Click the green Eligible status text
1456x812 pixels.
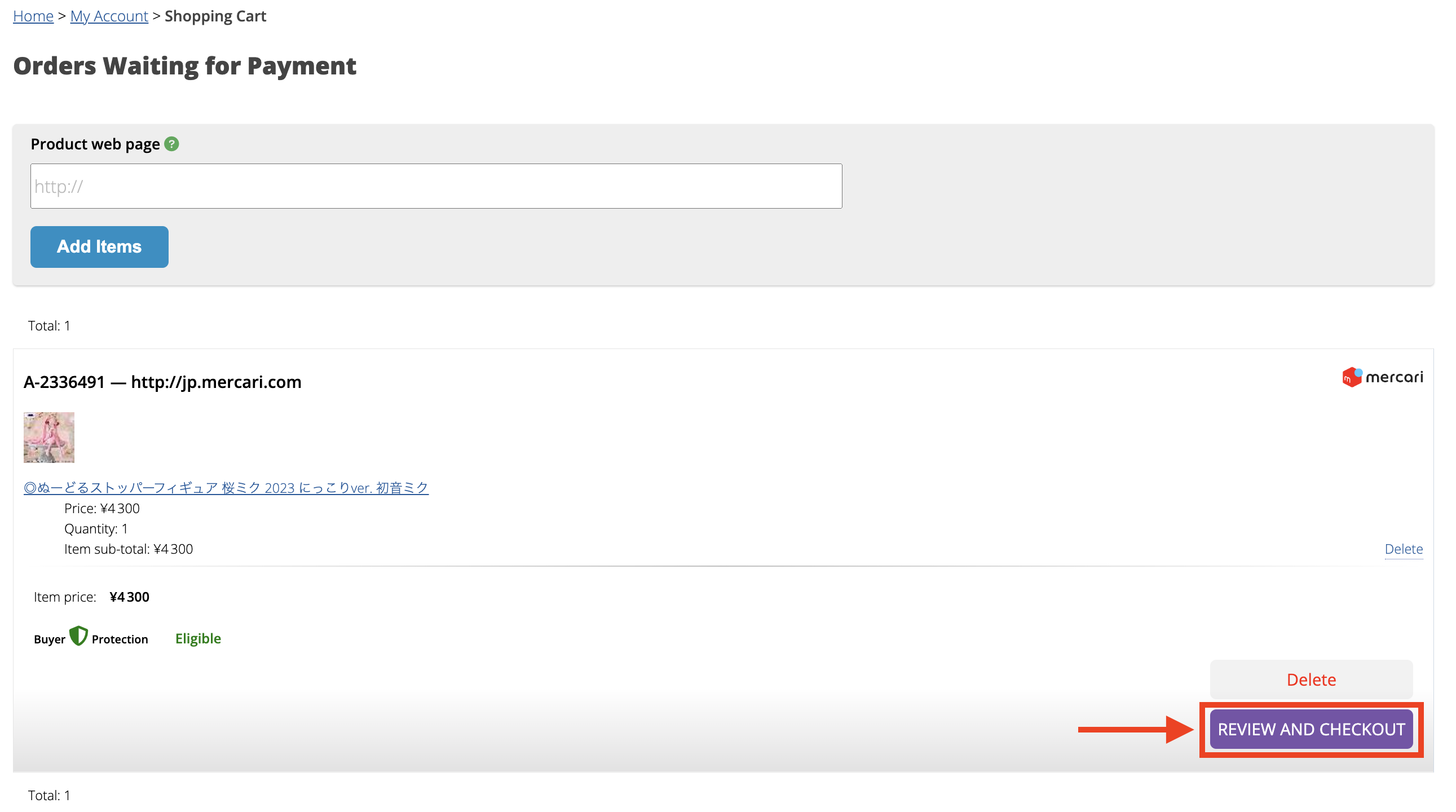pyautogui.click(x=198, y=638)
